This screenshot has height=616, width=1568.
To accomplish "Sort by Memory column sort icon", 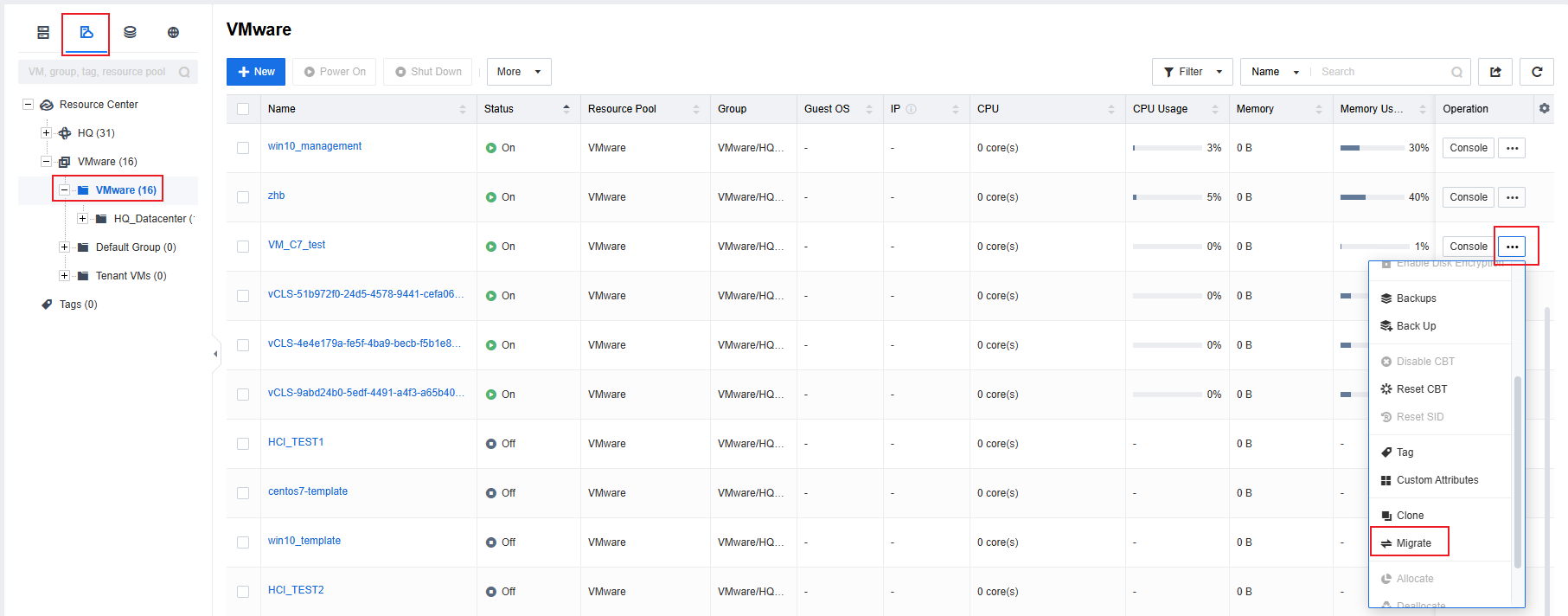I will [1319, 109].
